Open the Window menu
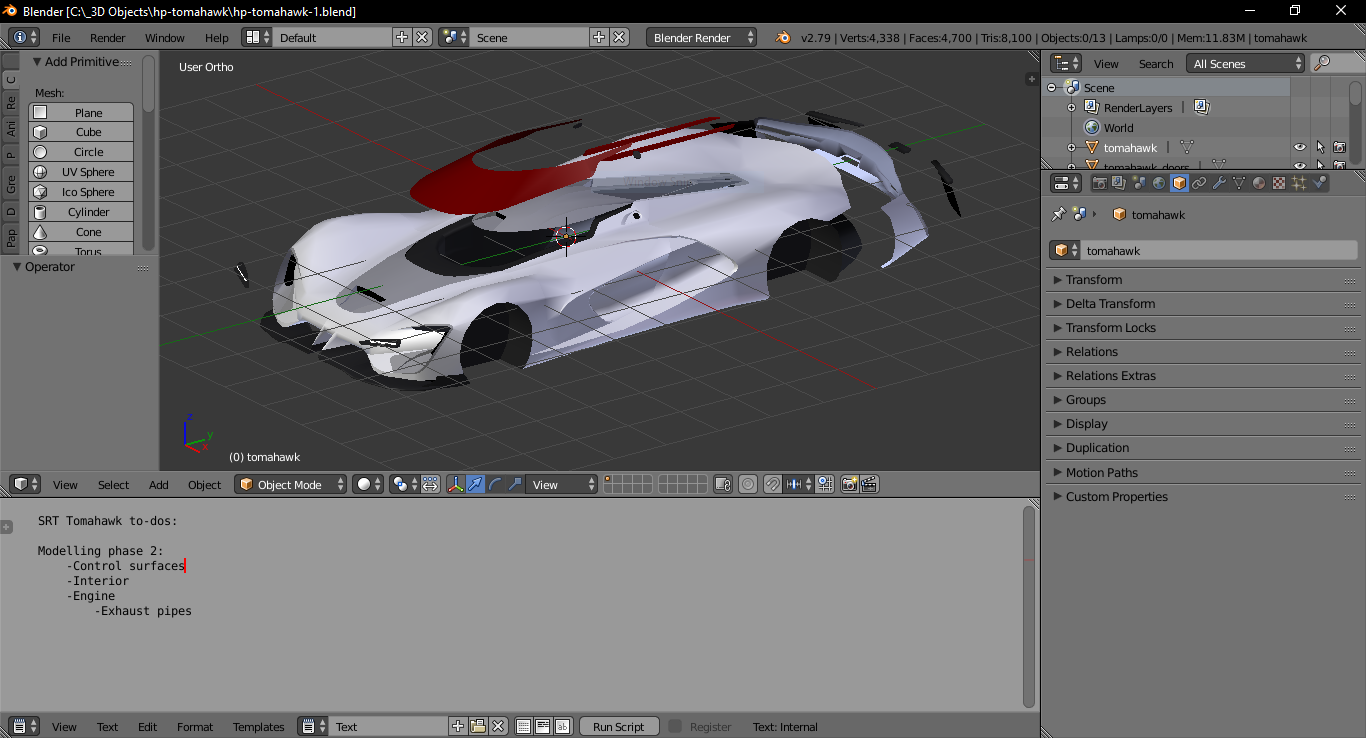 (x=165, y=37)
